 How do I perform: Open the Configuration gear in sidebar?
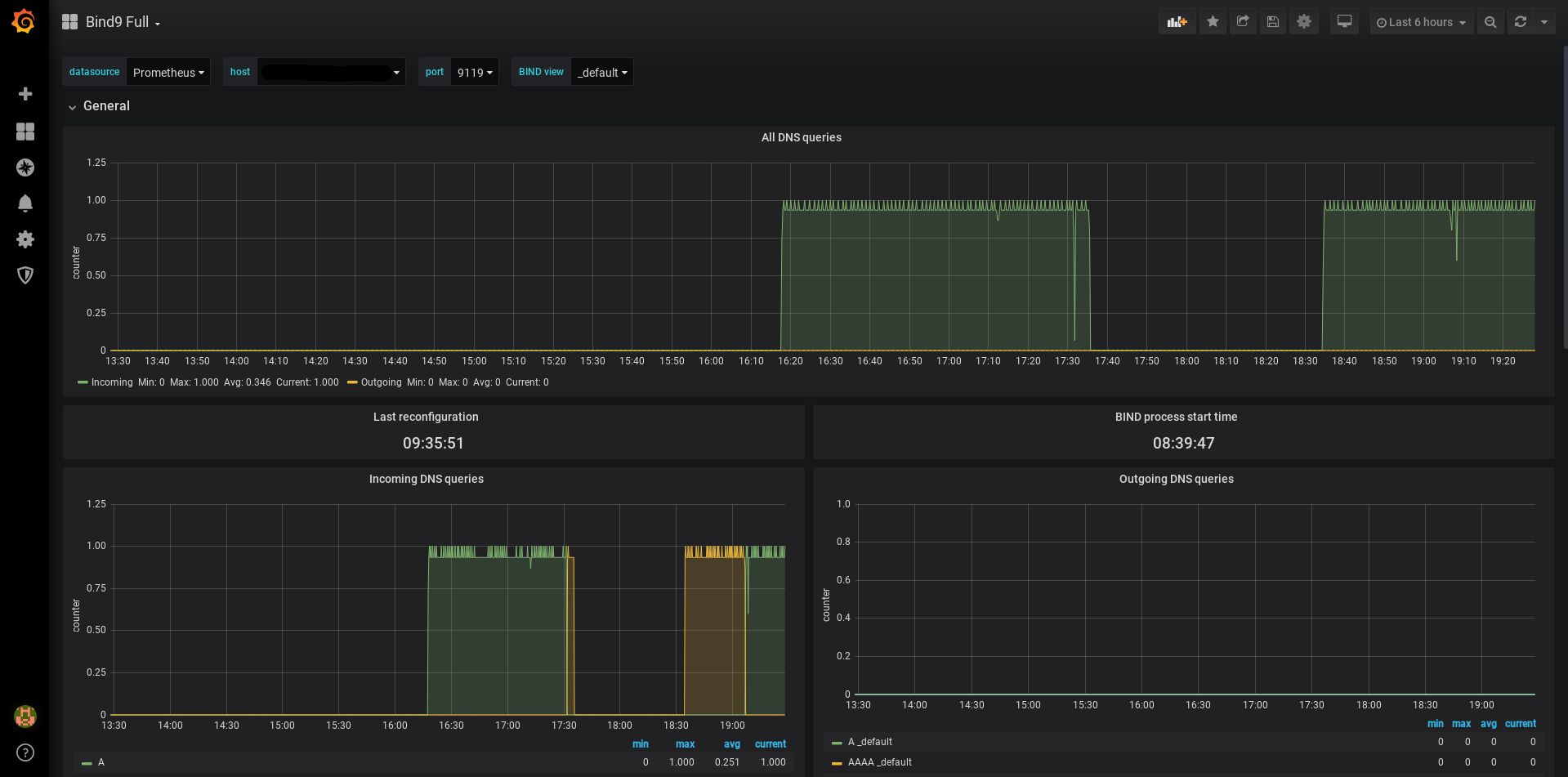pos(25,239)
